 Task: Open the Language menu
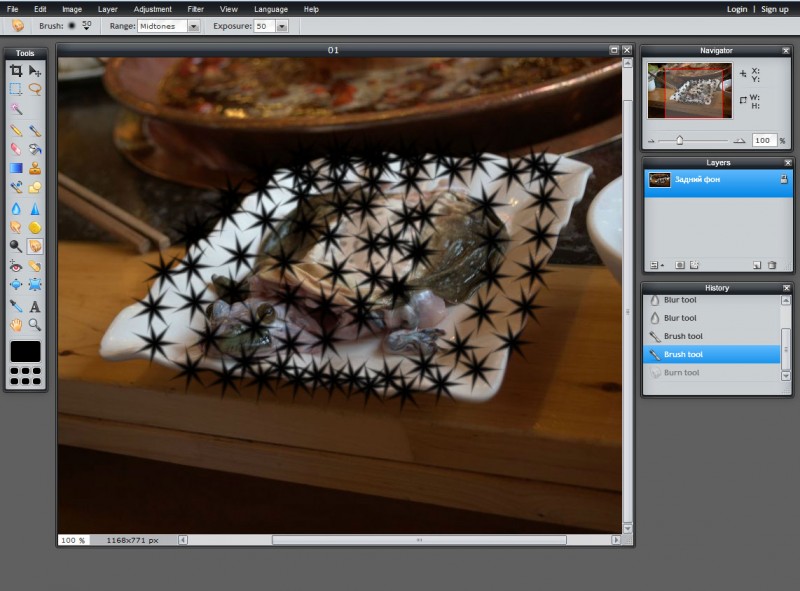[271, 9]
